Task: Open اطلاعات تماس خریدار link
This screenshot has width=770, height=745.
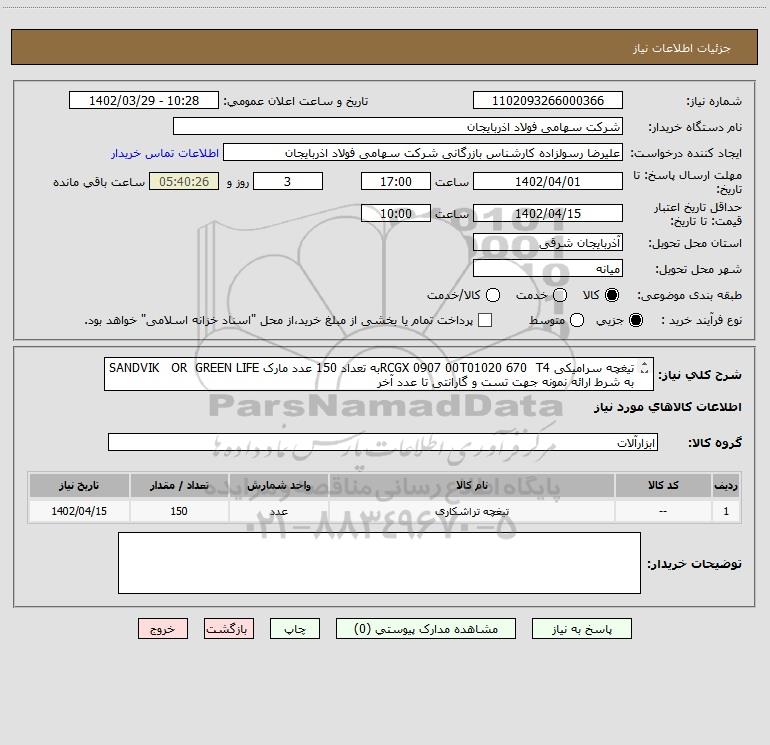Action: [x=165, y=153]
